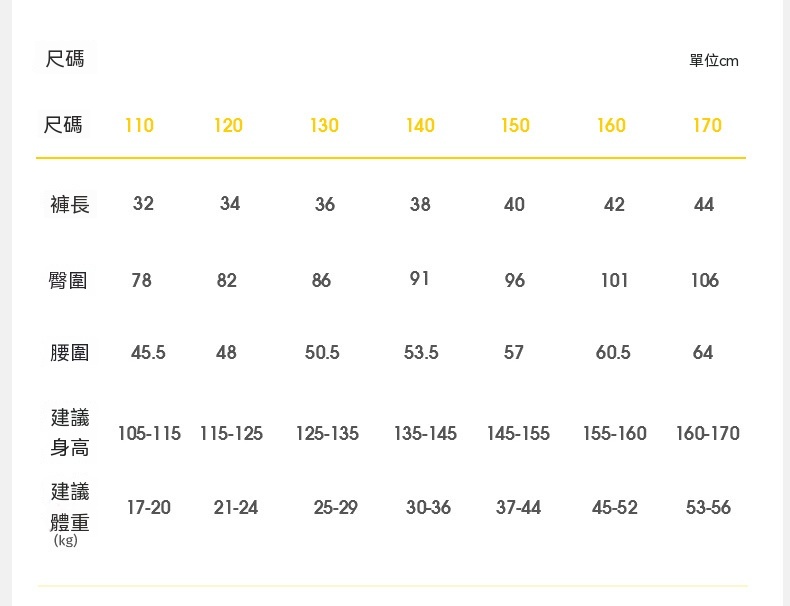The width and height of the screenshot is (790, 606).
Task: Select the 105-115 suggested height cell
Action: pyautogui.click(x=149, y=434)
